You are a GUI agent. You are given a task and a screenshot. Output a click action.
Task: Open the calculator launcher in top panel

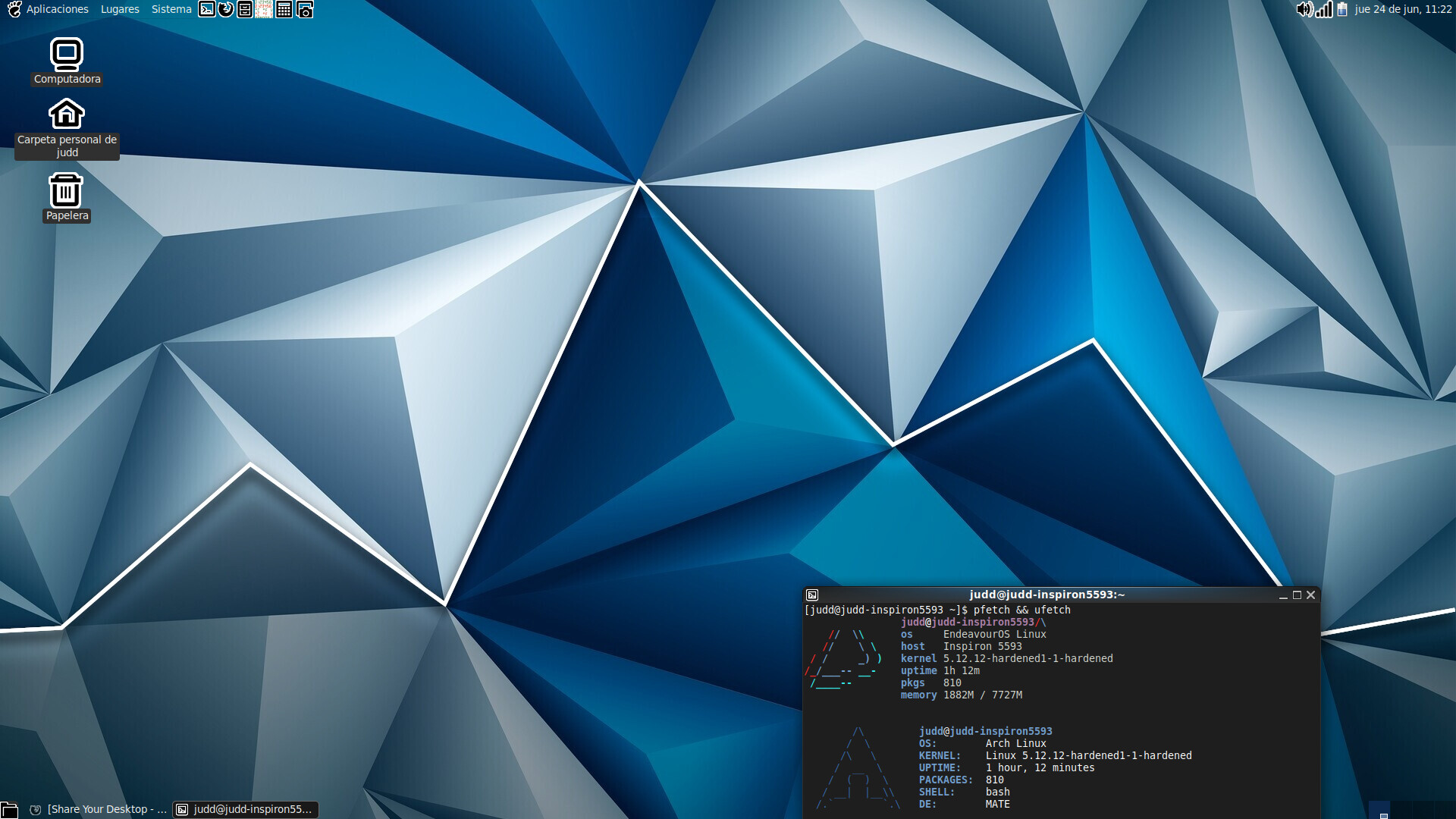pyautogui.click(x=284, y=9)
